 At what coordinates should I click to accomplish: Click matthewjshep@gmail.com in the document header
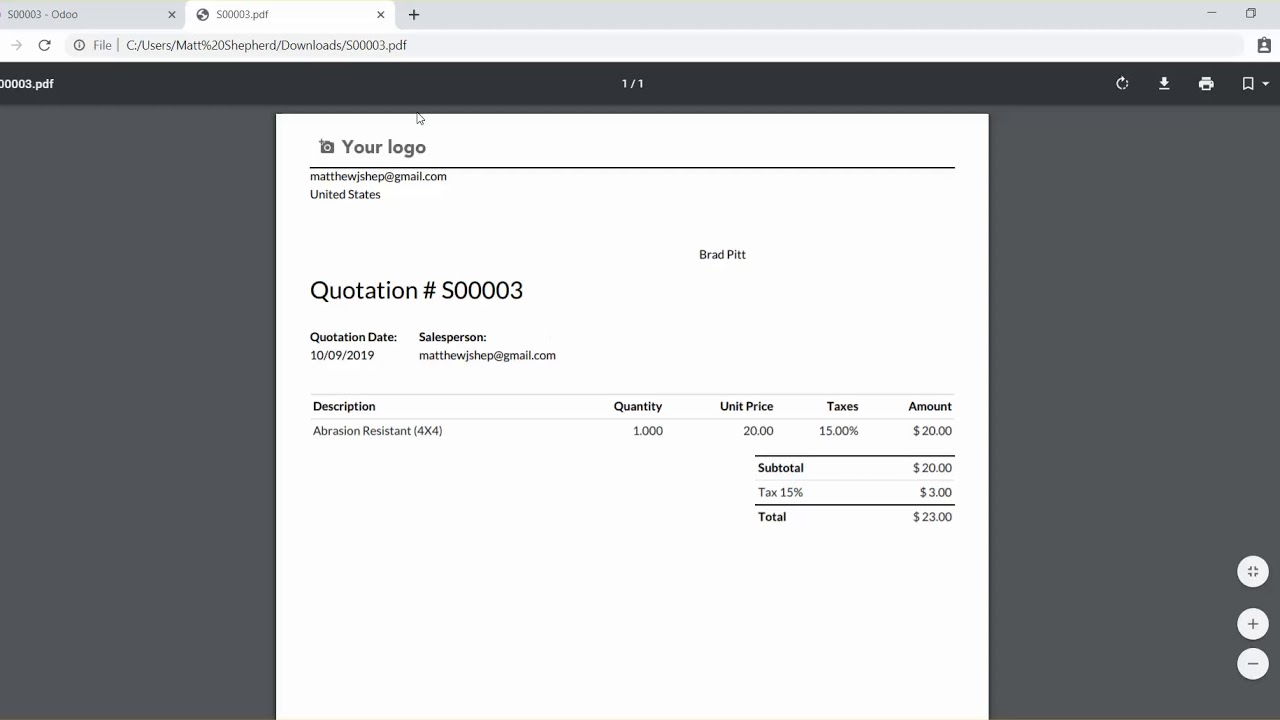378,176
